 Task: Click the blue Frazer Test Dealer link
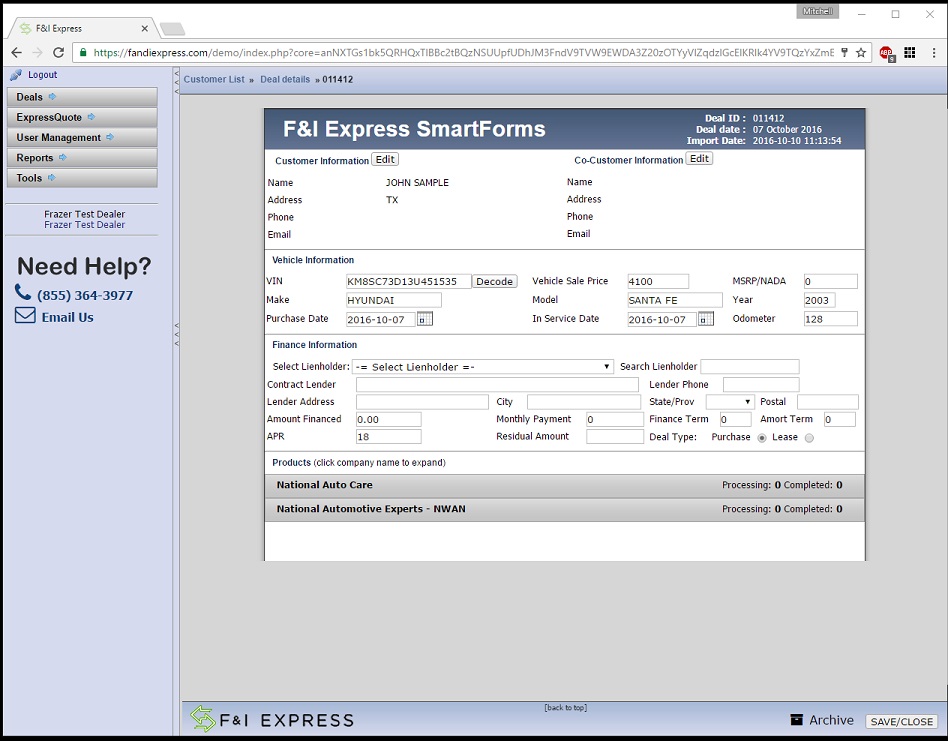(x=85, y=225)
